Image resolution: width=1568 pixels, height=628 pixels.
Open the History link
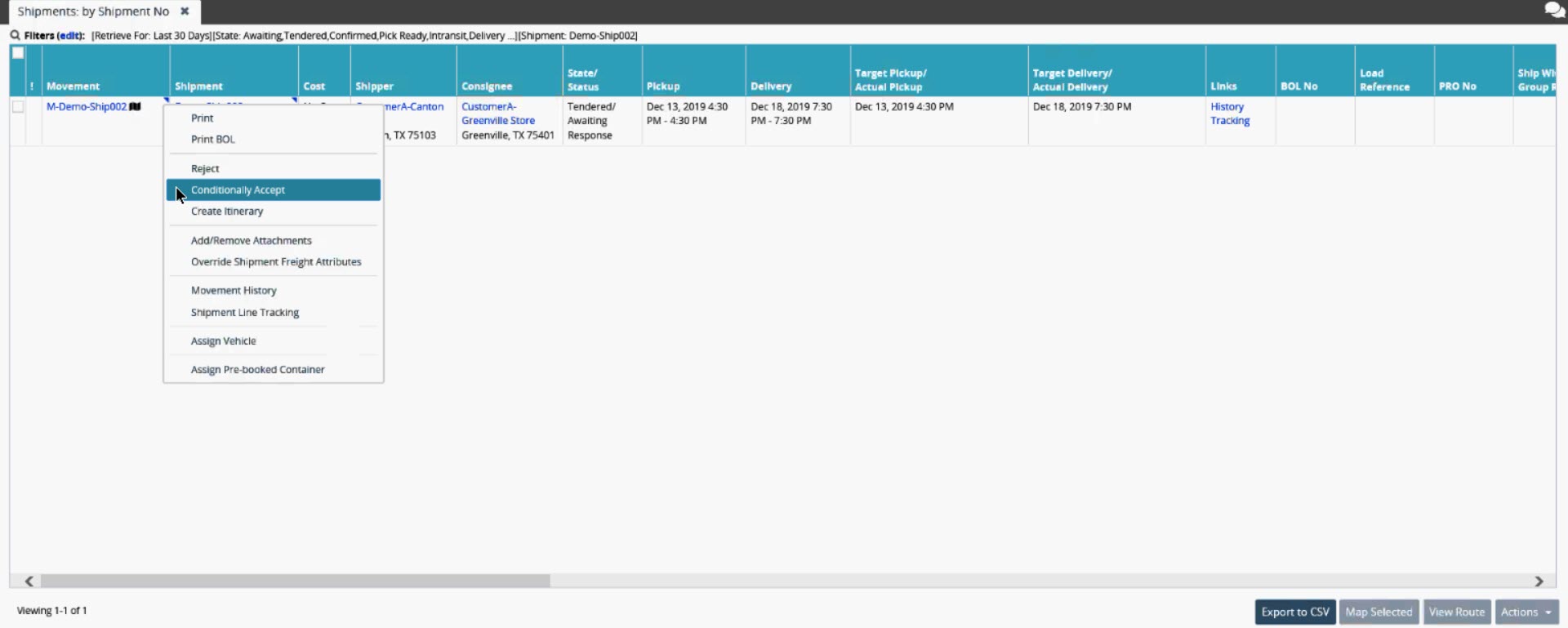pyautogui.click(x=1227, y=107)
